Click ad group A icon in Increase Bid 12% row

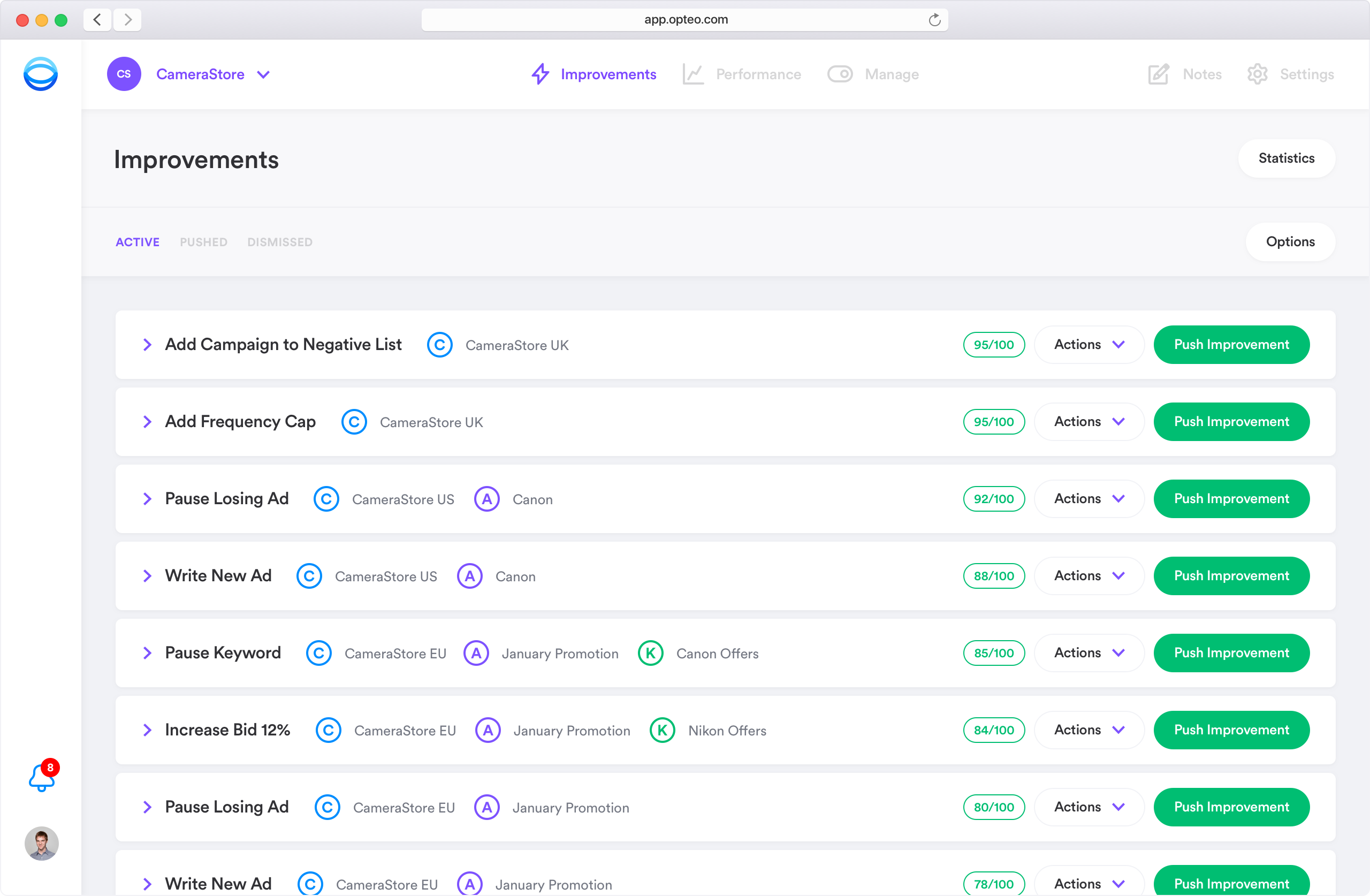(x=488, y=730)
